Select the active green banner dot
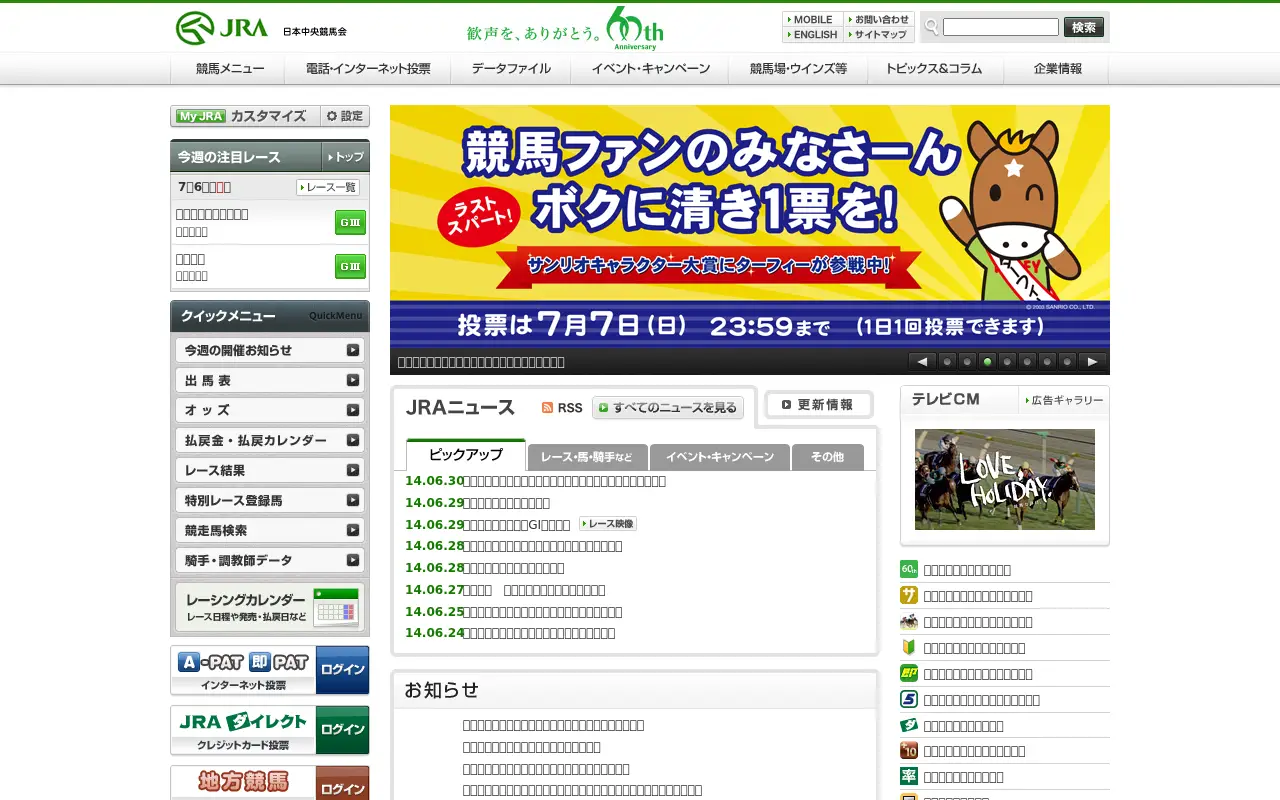Viewport: 1280px width, 800px height. (987, 361)
